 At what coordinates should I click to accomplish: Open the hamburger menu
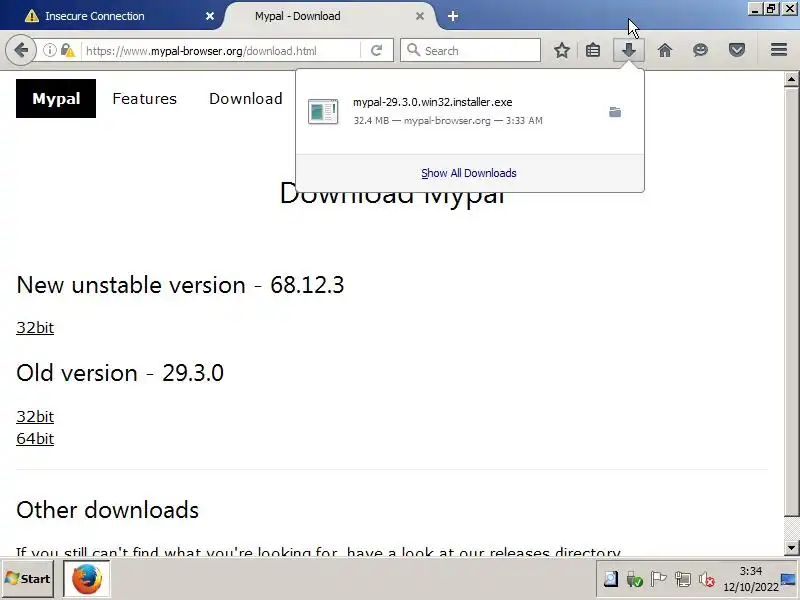pos(779,50)
